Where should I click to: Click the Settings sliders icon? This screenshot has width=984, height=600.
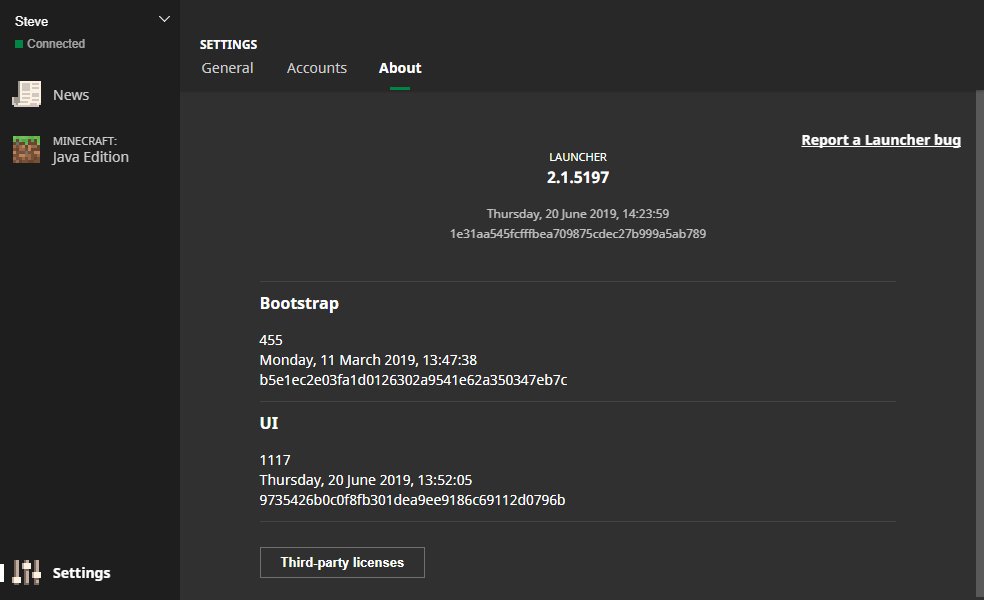click(x=26, y=573)
